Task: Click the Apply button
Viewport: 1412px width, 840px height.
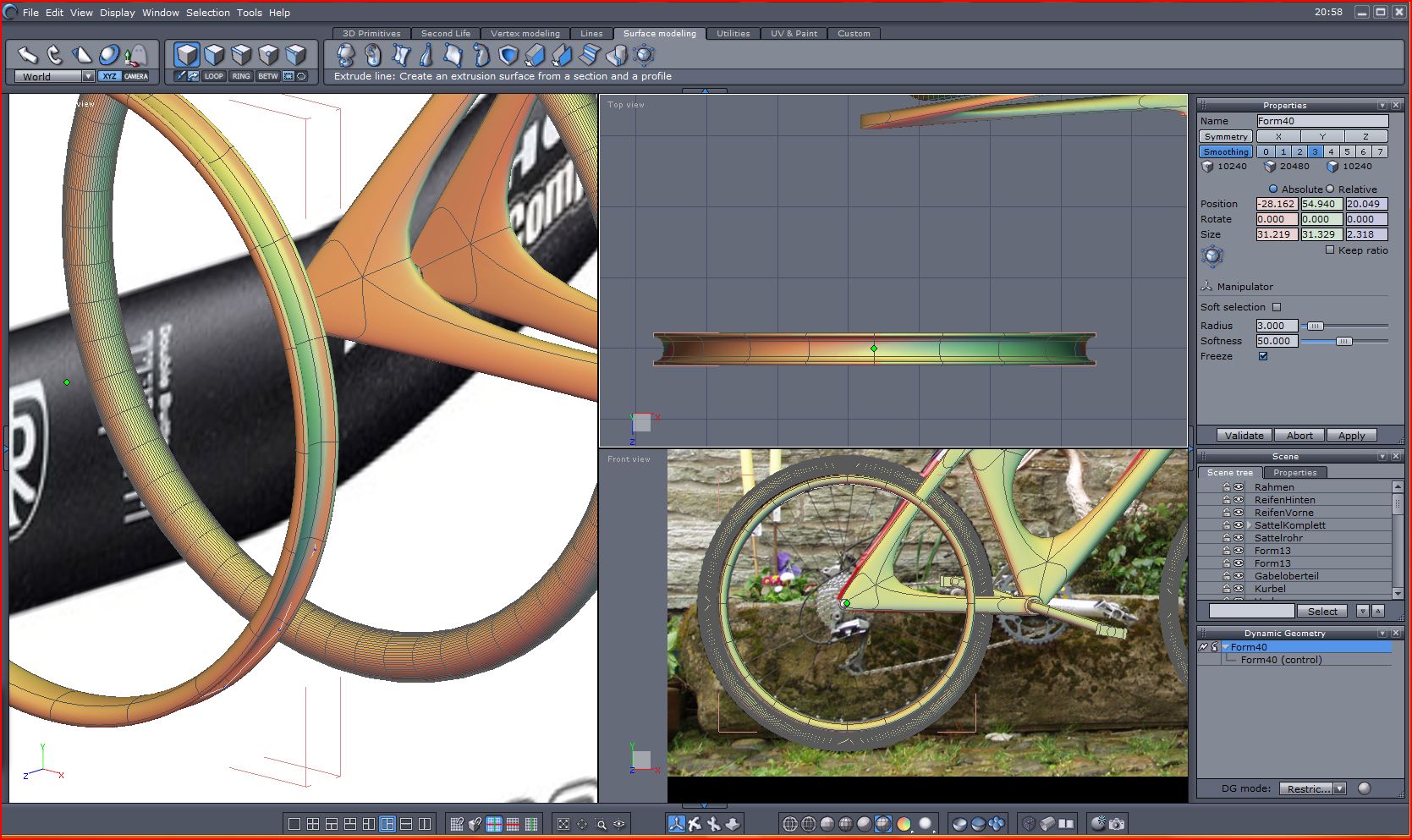Action: click(1352, 436)
